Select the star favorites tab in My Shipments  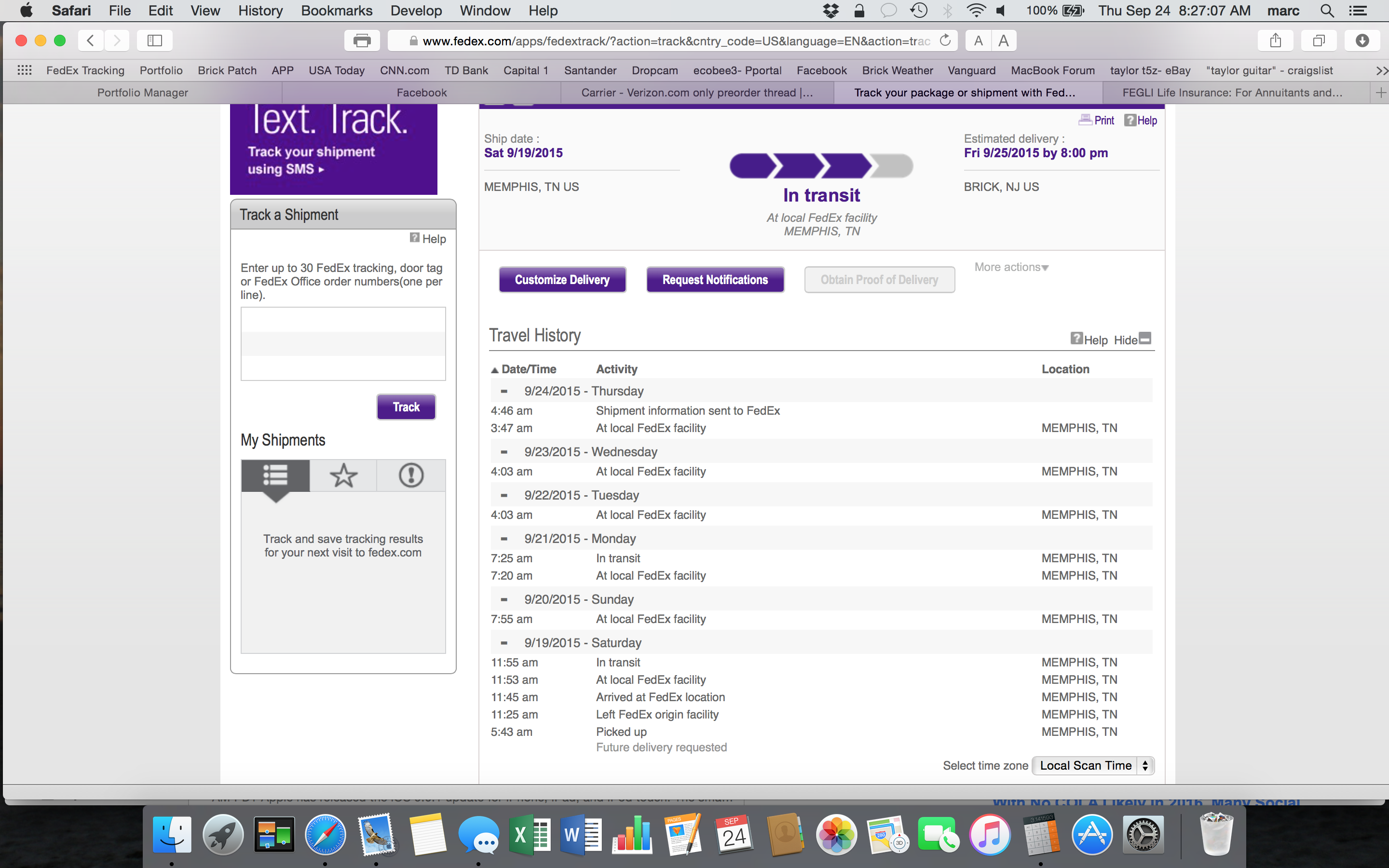pyautogui.click(x=343, y=475)
